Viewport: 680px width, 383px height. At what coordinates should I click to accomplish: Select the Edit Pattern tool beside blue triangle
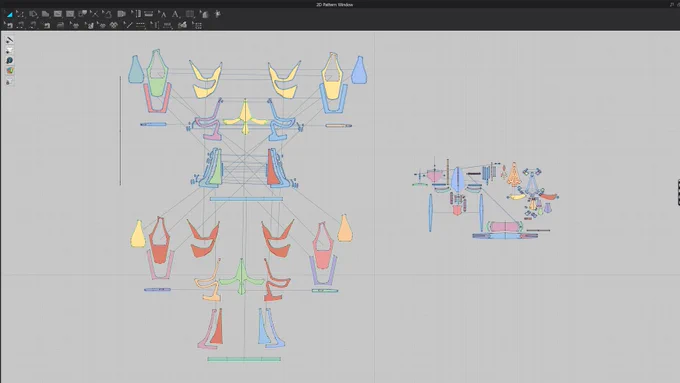tap(20, 14)
